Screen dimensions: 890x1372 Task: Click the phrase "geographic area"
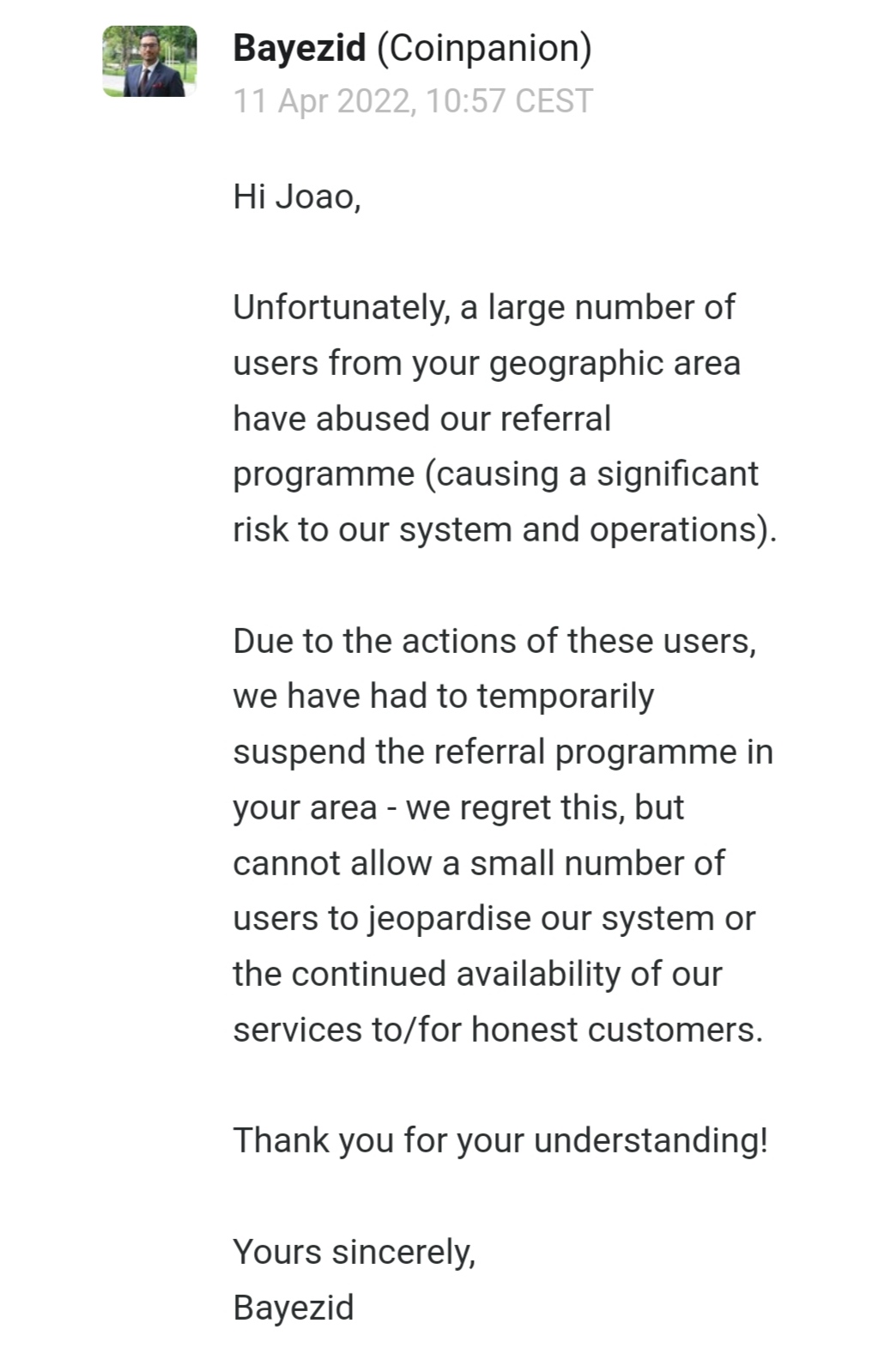[615, 363]
